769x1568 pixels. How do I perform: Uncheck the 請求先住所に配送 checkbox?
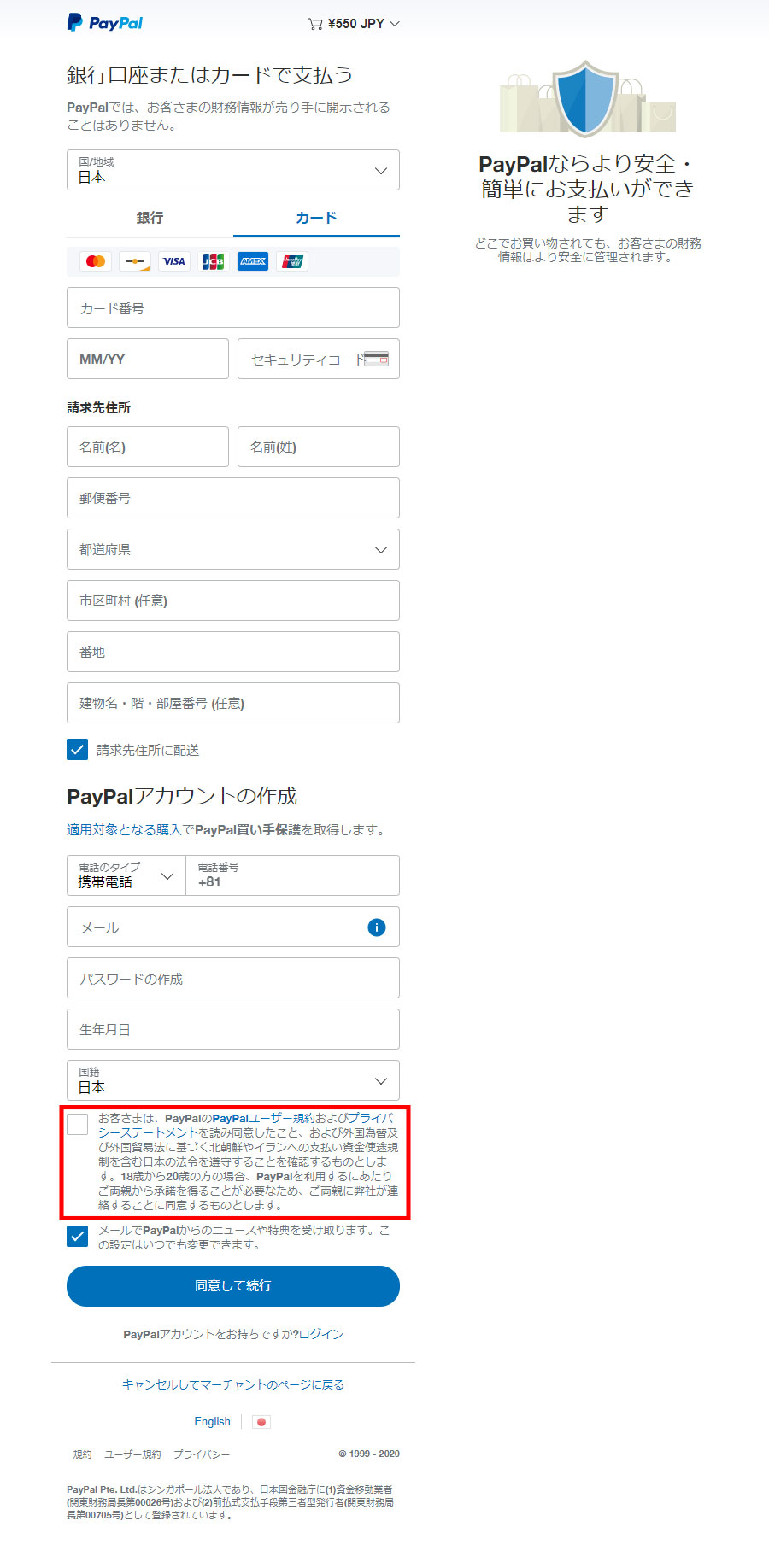pos(78,750)
